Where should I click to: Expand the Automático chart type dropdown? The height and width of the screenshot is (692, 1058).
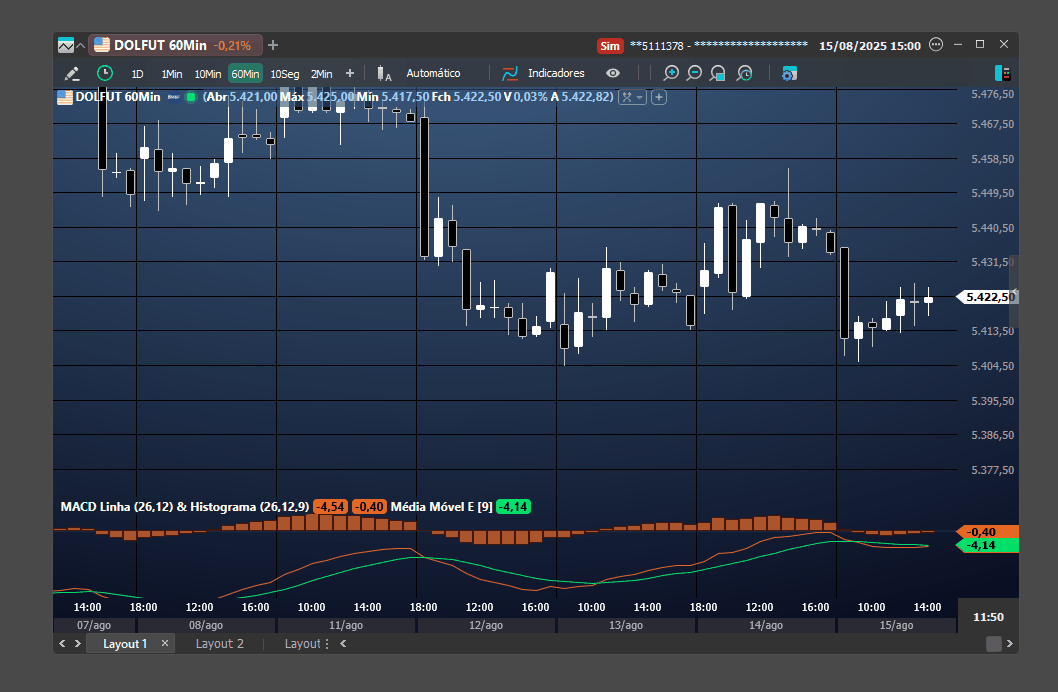coord(433,74)
